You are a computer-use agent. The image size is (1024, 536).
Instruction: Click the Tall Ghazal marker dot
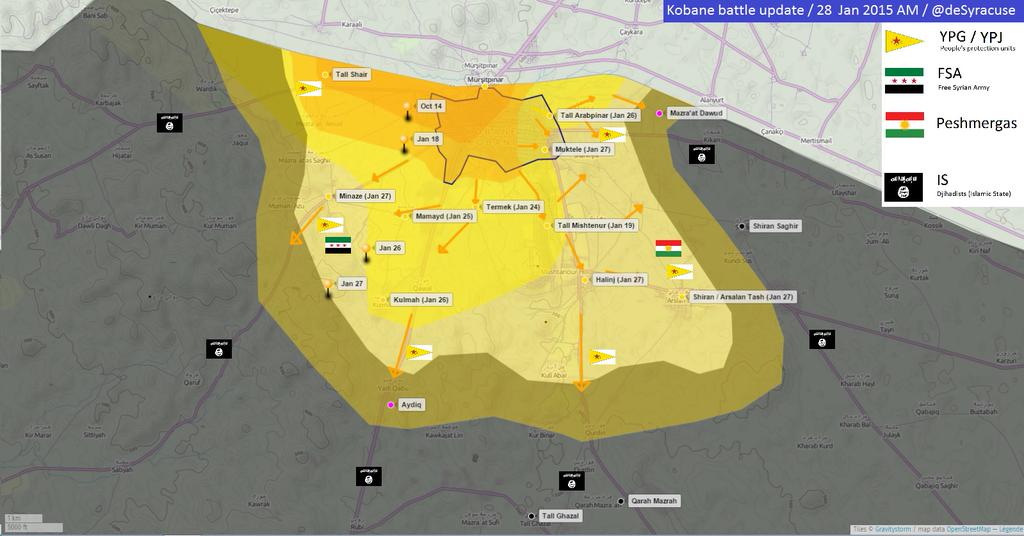pyautogui.click(x=531, y=516)
